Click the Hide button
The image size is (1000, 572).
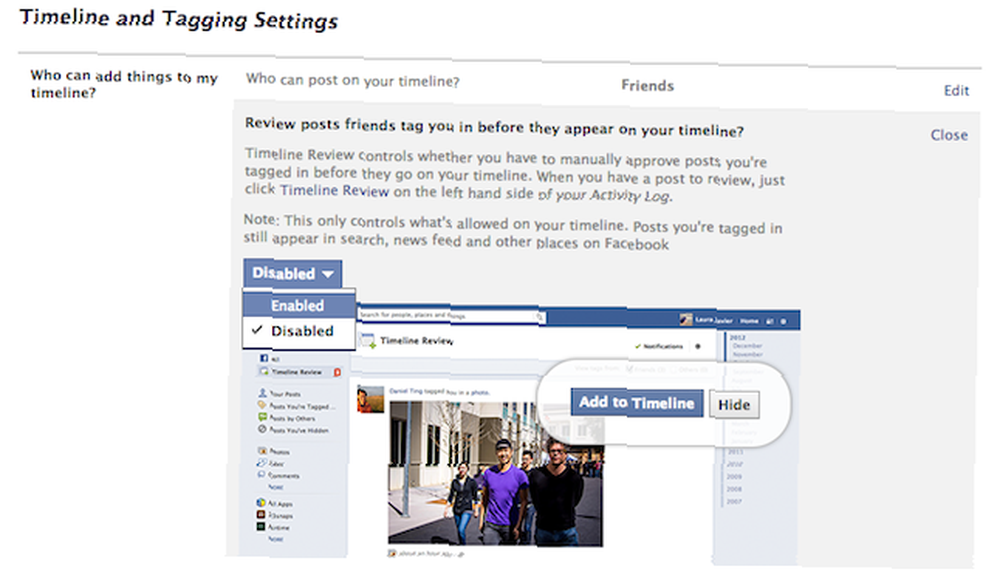(734, 405)
